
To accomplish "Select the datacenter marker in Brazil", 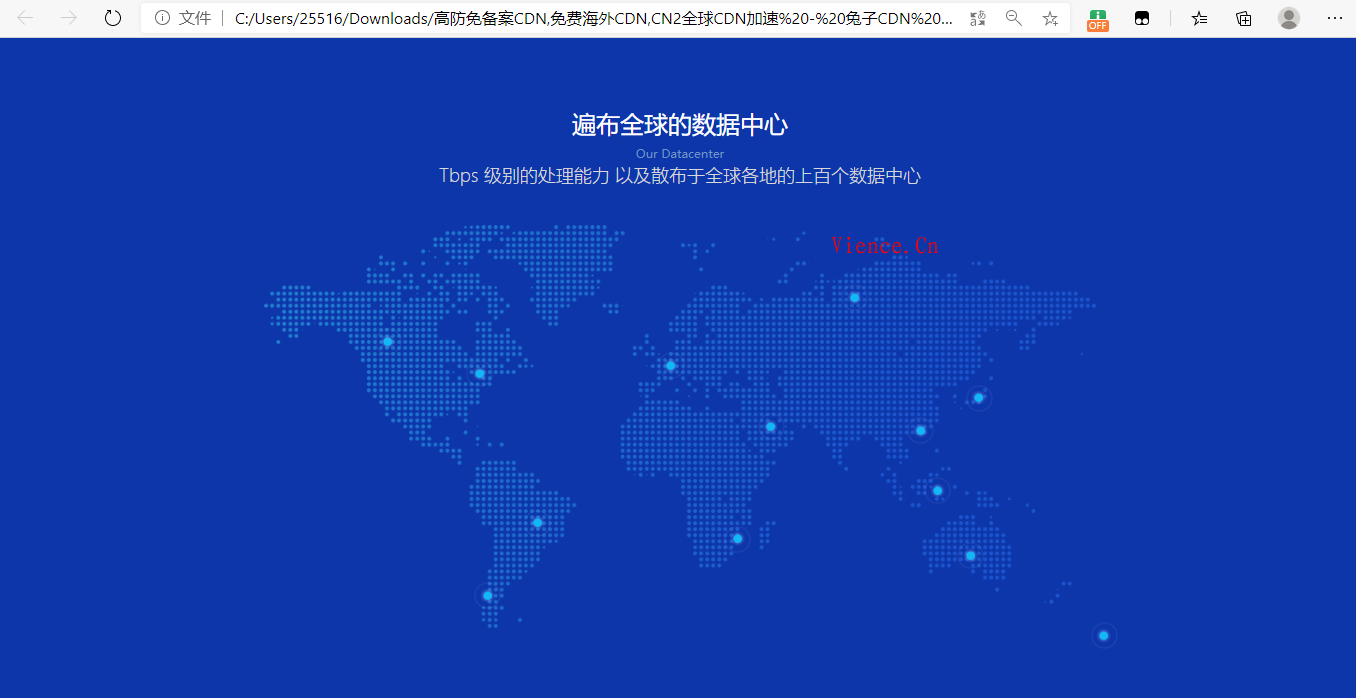I will 537,523.
